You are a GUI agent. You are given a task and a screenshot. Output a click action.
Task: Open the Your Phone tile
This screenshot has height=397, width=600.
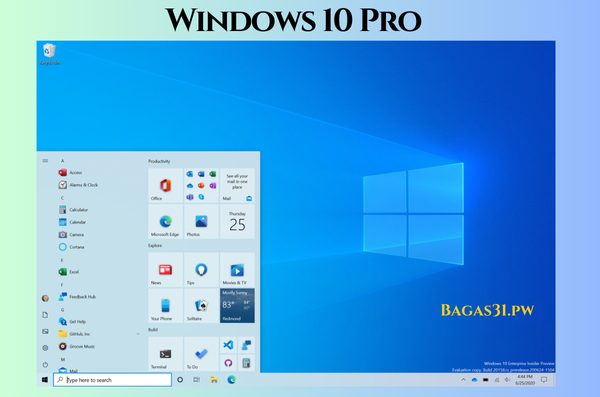[x=165, y=306]
